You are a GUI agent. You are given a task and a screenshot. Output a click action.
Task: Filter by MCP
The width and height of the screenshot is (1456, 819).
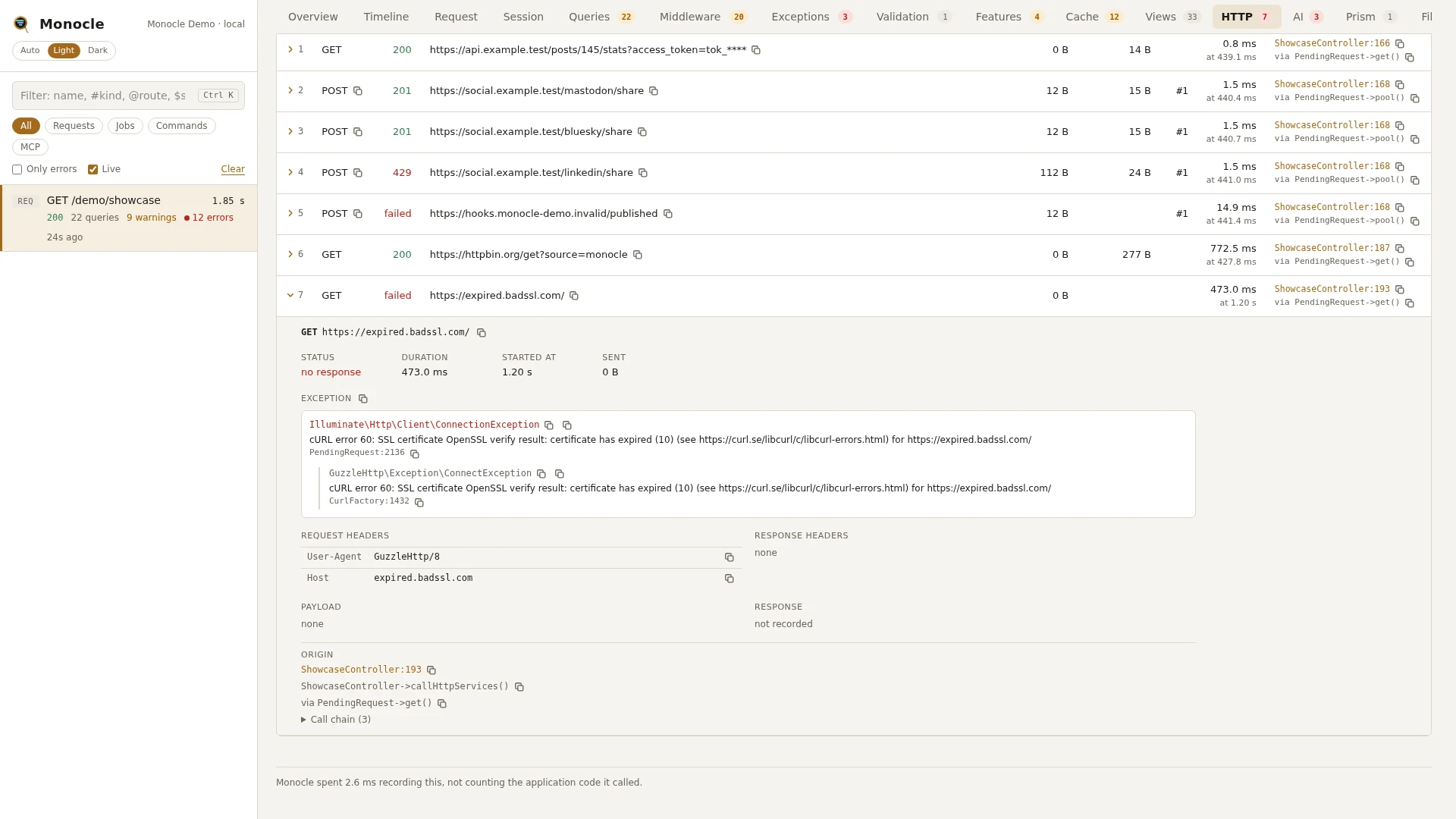pos(30,147)
